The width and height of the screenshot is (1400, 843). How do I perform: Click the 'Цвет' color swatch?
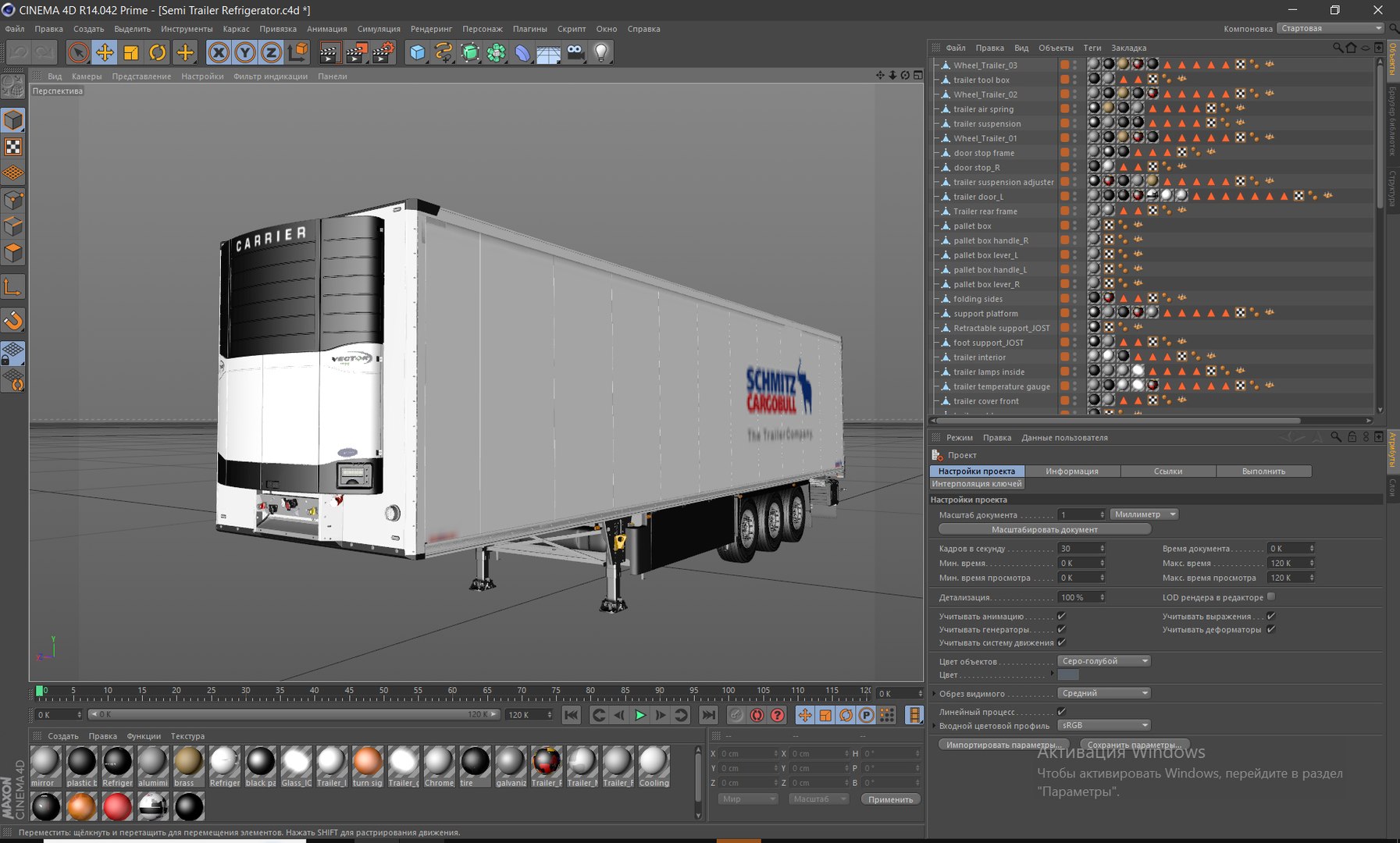(1068, 674)
